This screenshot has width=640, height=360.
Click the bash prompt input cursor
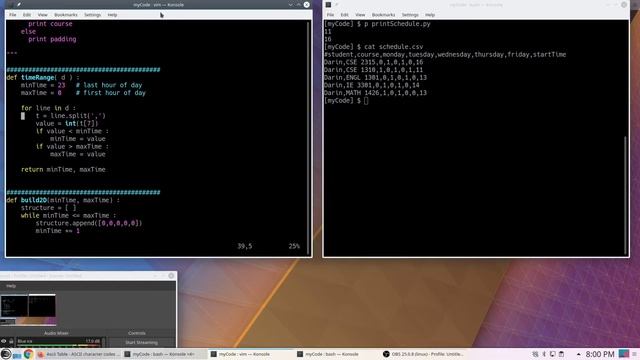coord(366,101)
